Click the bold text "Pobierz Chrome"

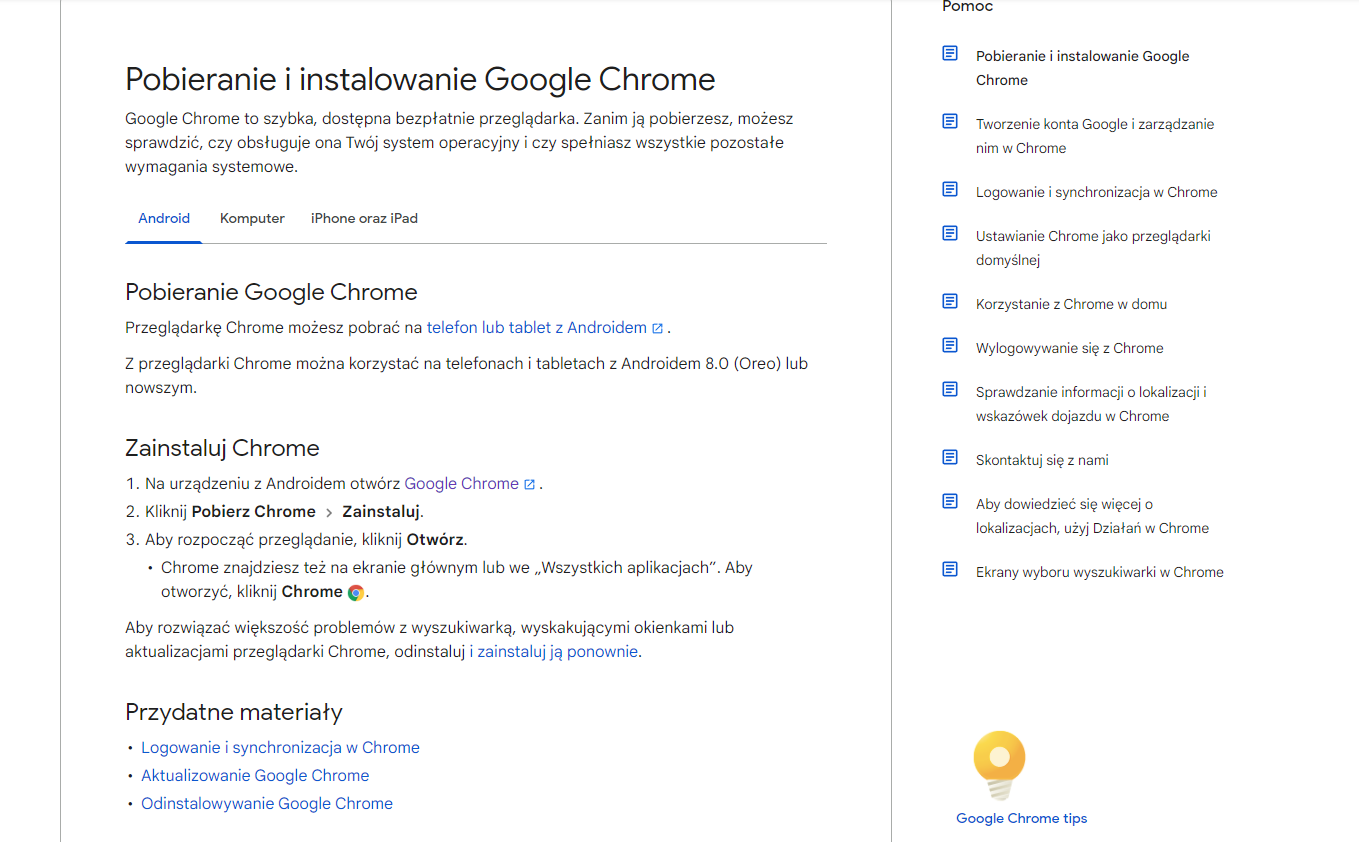tap(254, 511)
